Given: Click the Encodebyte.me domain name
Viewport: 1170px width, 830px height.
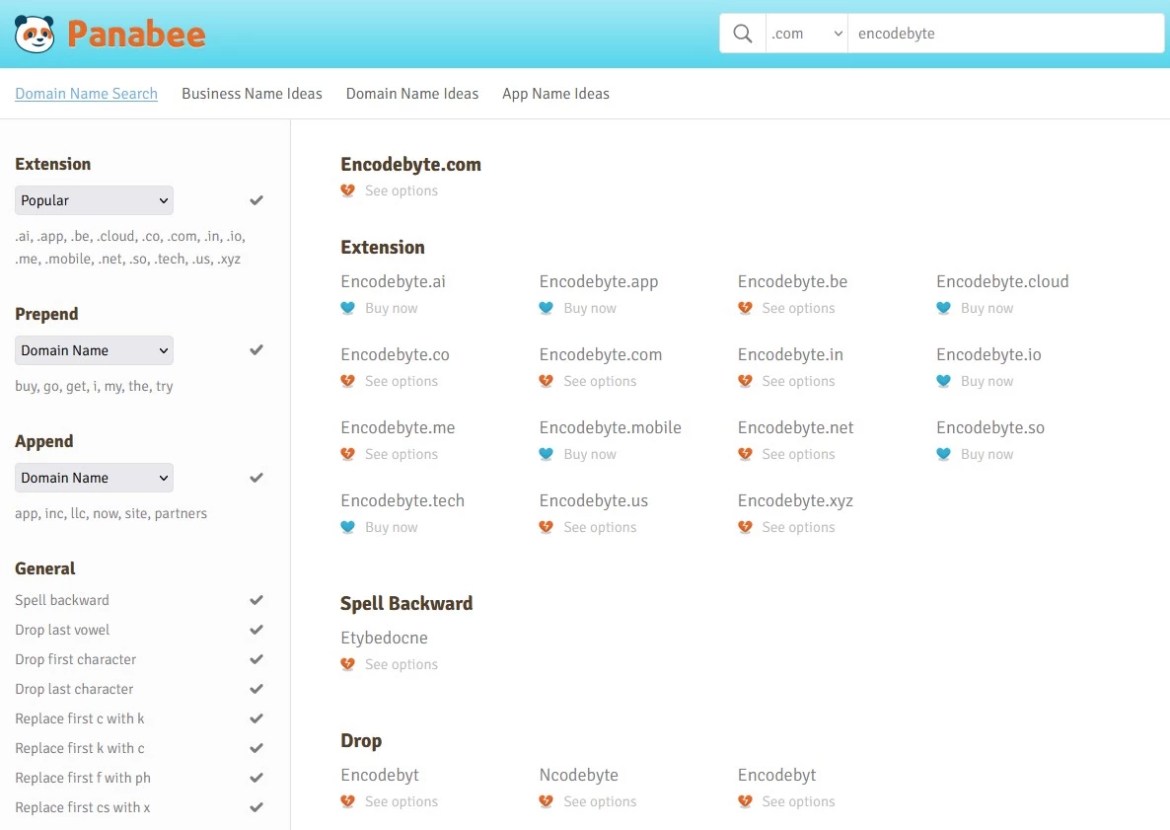Looking at the screenshot, I should point(398,428).
